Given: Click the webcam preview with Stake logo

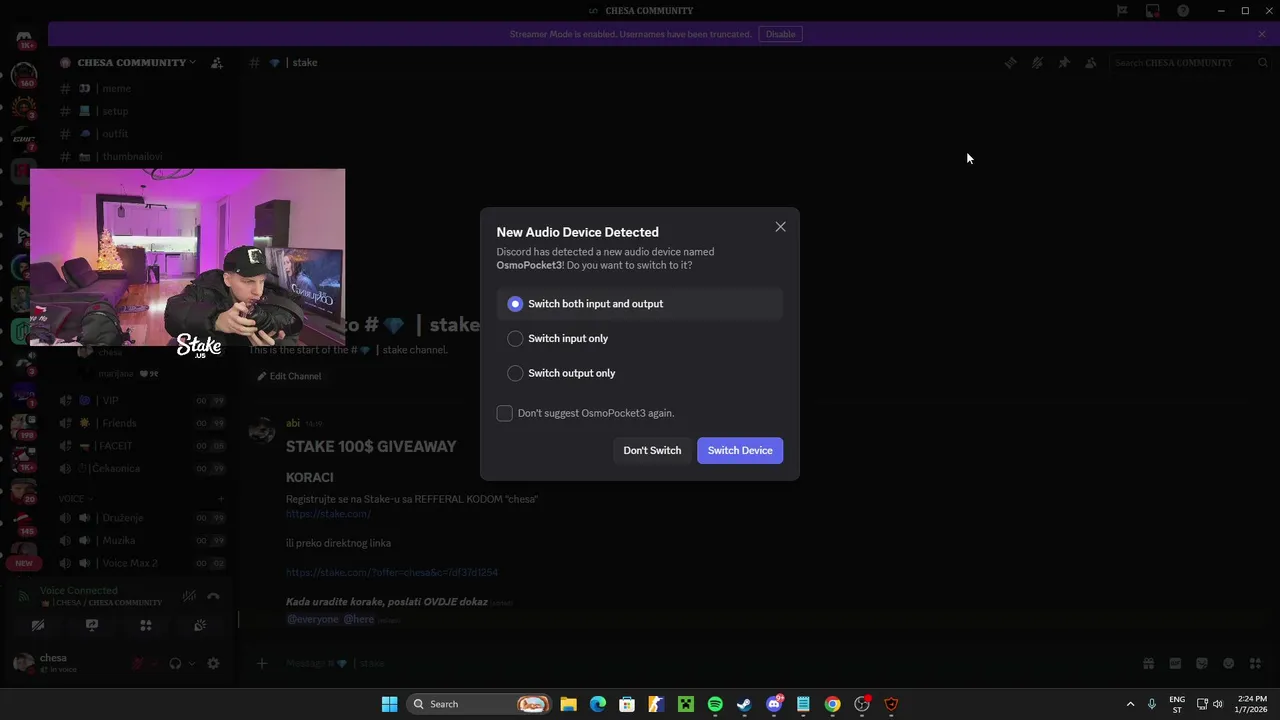Looking at the screenshot, I should coord(187,257).
